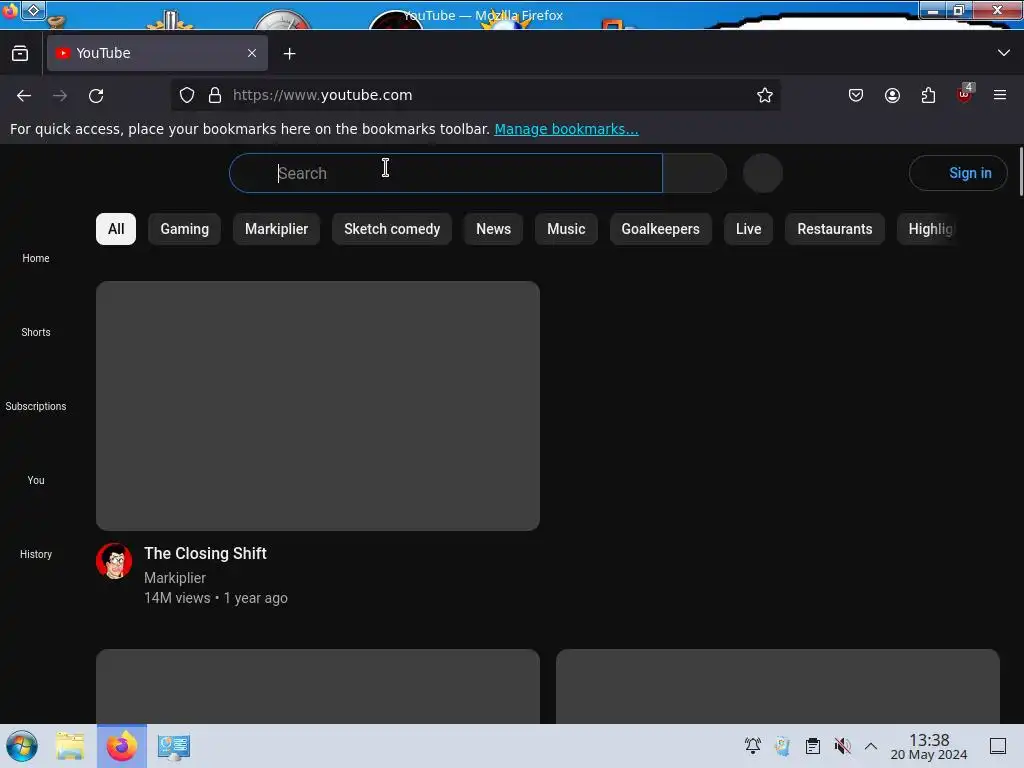Viewport: 1024px width, 768px height.
Task: Open tracking protection shield icon
Action: (x=187, y=95)
